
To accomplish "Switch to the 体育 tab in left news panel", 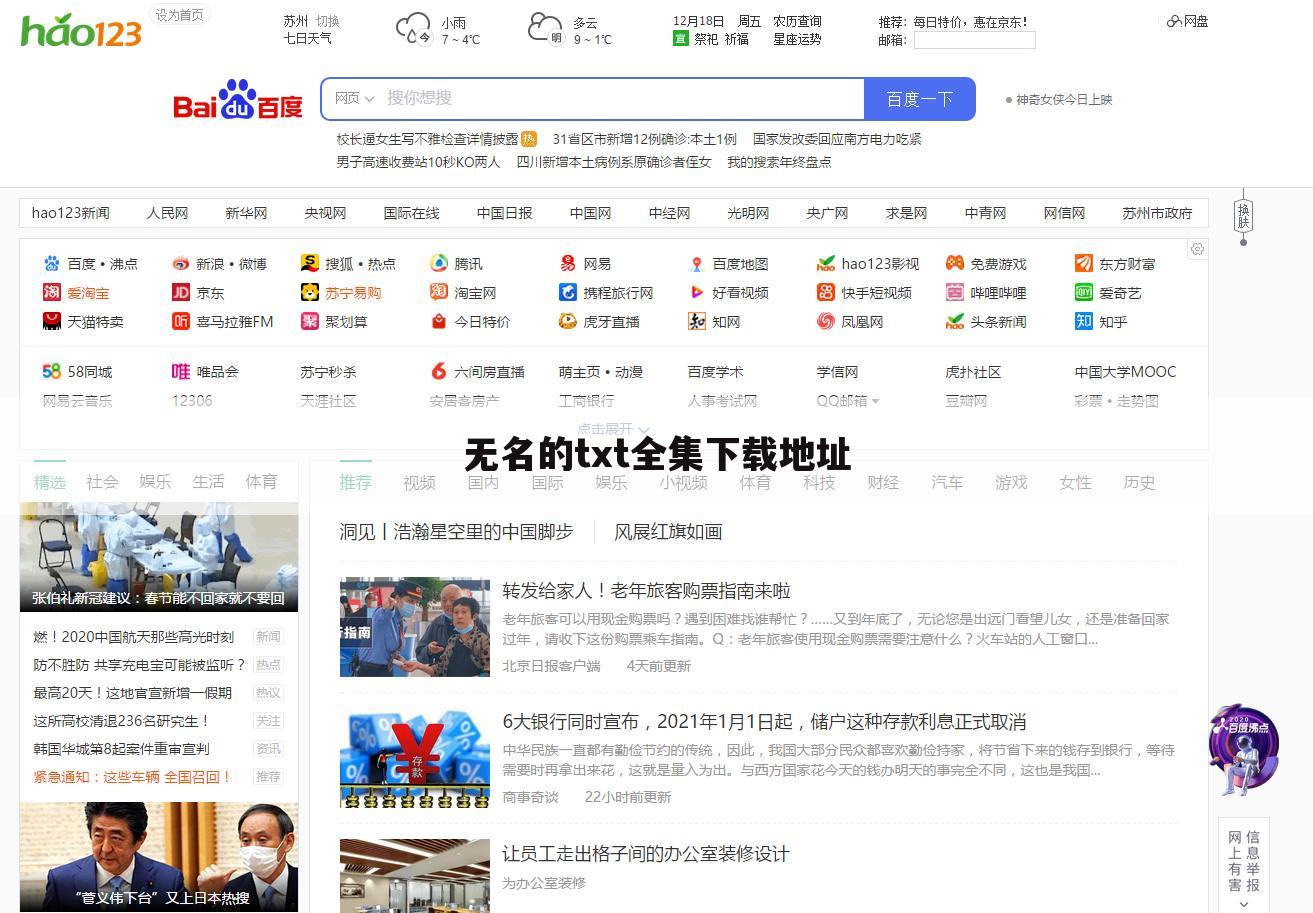I will 262,482.
